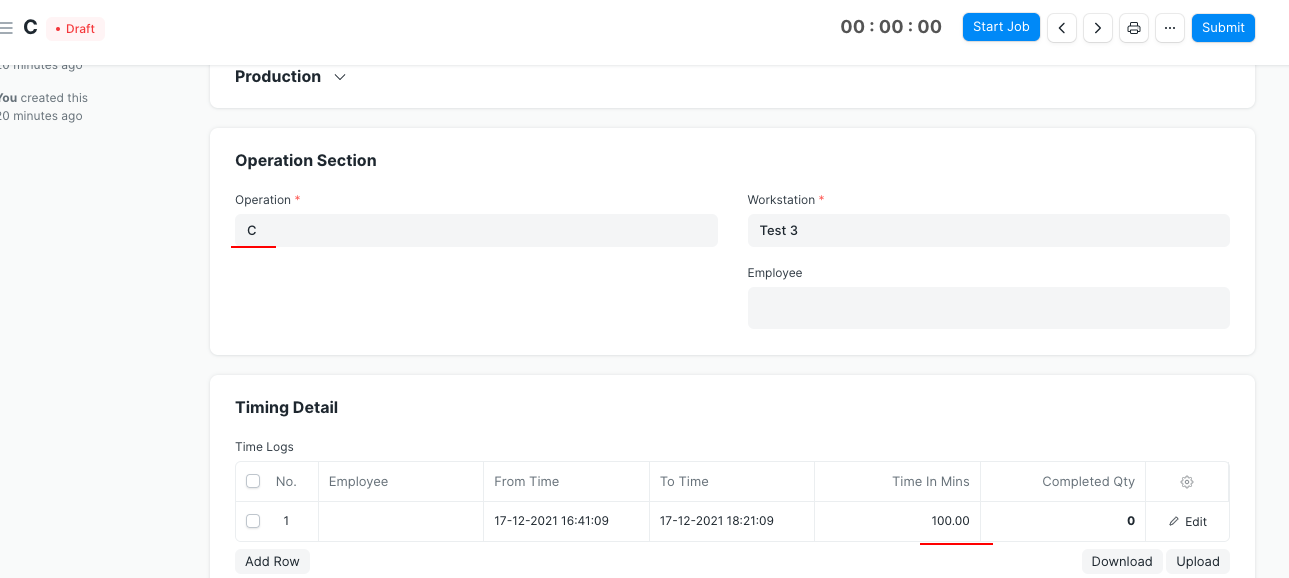The width and height of the screenshot is (1289, 578).
Task: Upload time log data
Action: tap(1197, 561)
